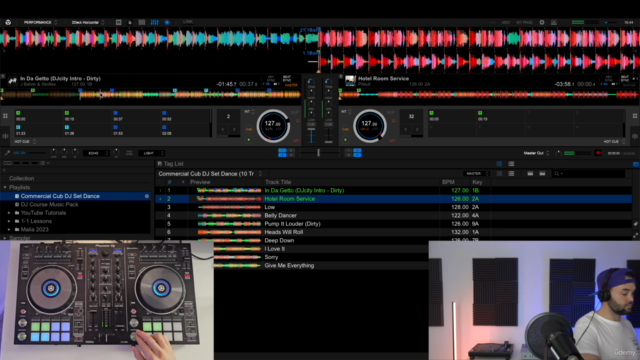Click deck 2 play button
This screenshot has height=360, width=640.
click(346, 140)
